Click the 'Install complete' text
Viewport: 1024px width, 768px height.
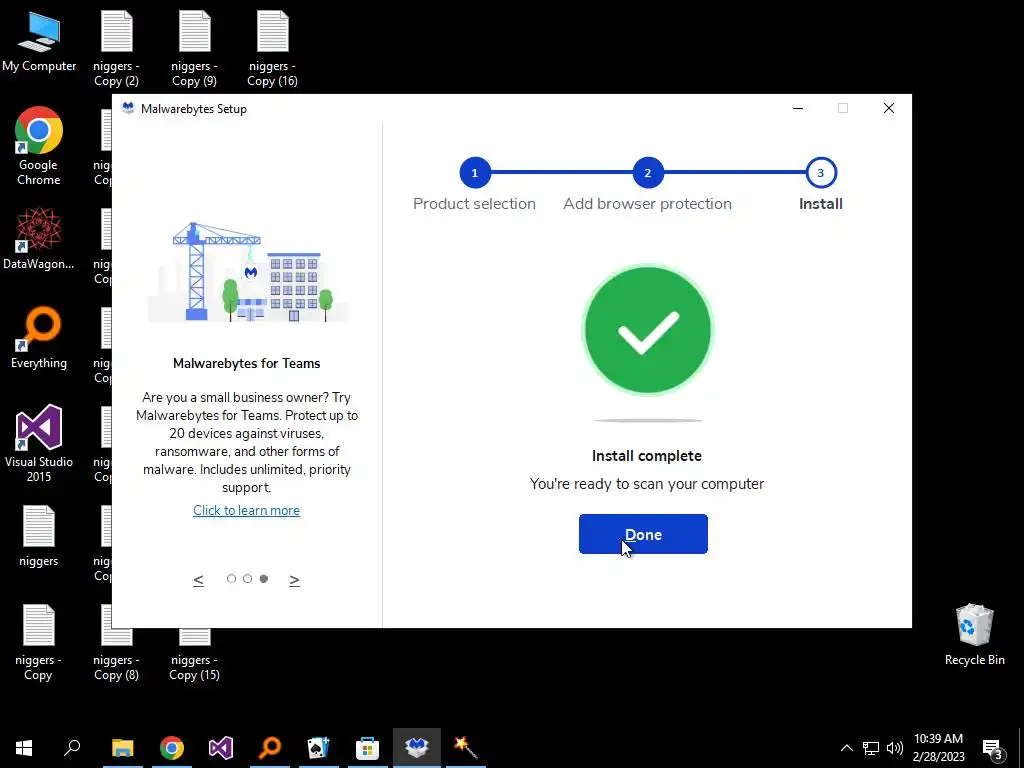pos(647,456)
